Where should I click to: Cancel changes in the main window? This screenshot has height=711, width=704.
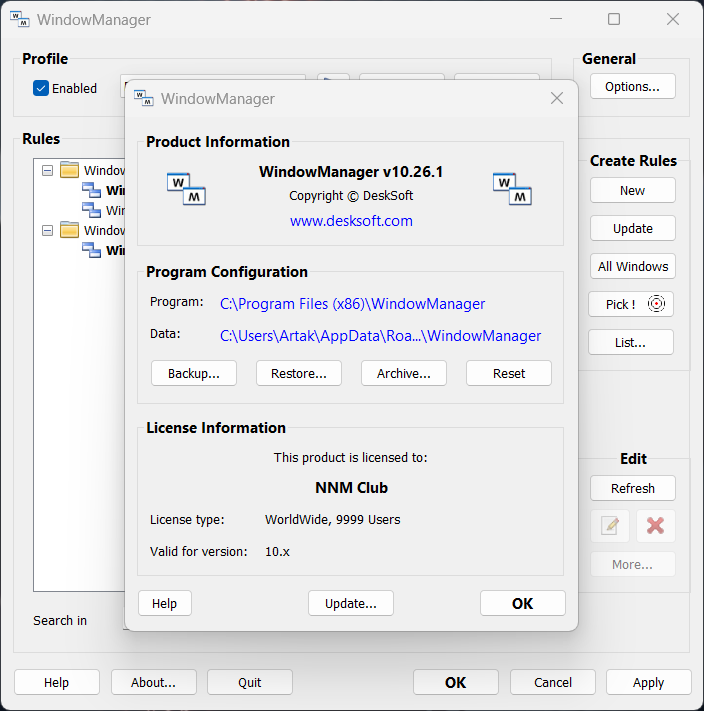coord(553,682)
